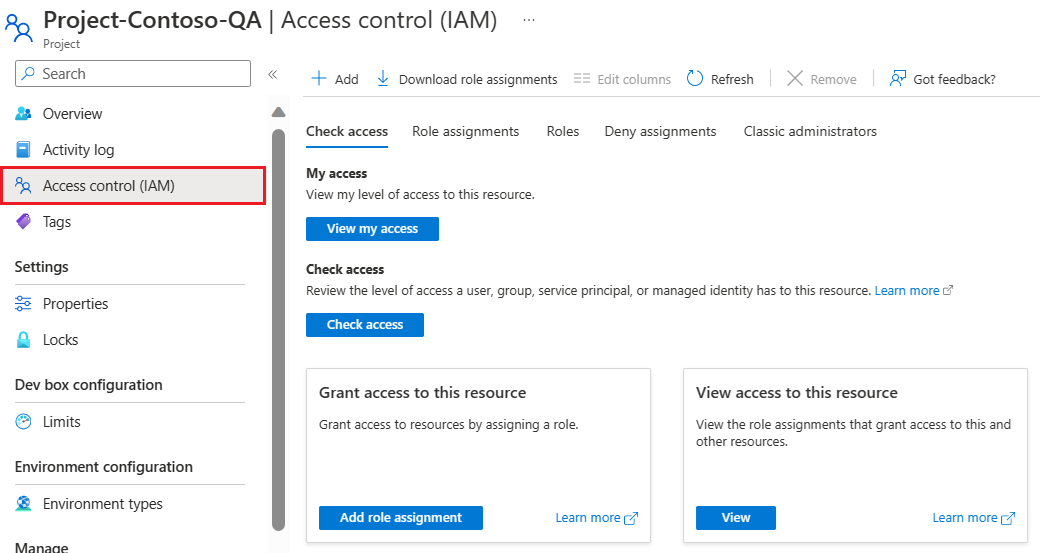Switch to the Check access tab
Image resolution: width=1040 pixels, height=553 pixels.
tap(347, 131)
